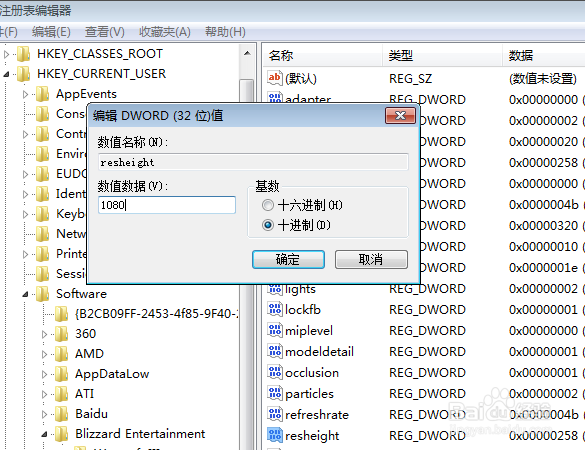This screenshot has width=585, height=450.
Task: Click the lights DWORD value icon
Action: [275, 289]
